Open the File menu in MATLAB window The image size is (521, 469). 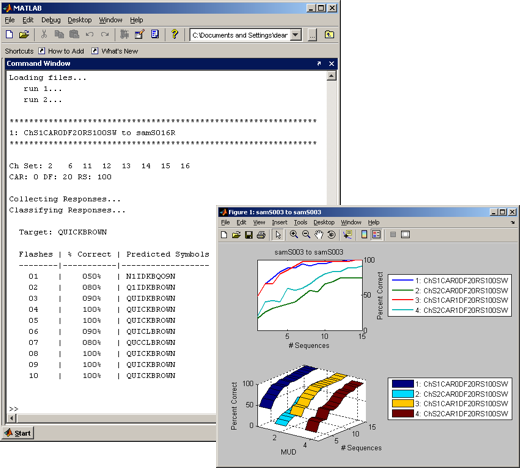coord(9,20)
